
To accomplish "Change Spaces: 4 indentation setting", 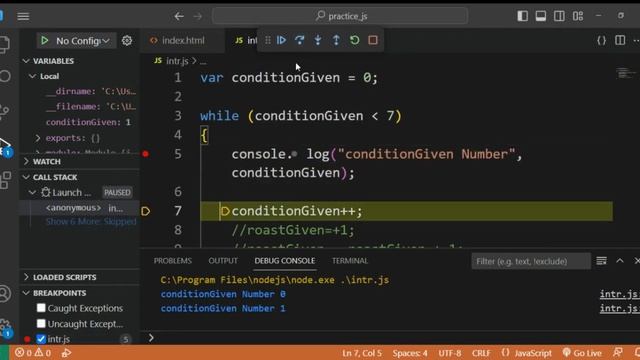I will (x=410, y=353).
